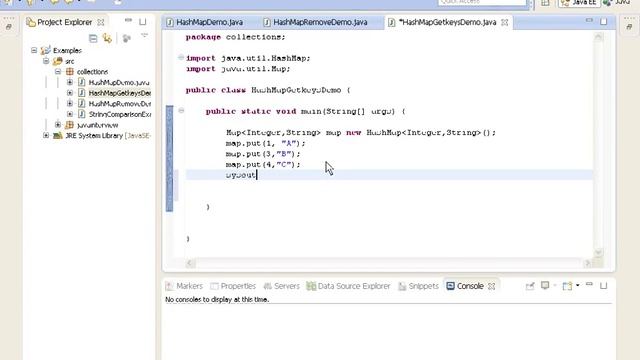The width and height of the screenshot is (640, 360).
Task: Select the Examples project
Action: pos(67,51)
